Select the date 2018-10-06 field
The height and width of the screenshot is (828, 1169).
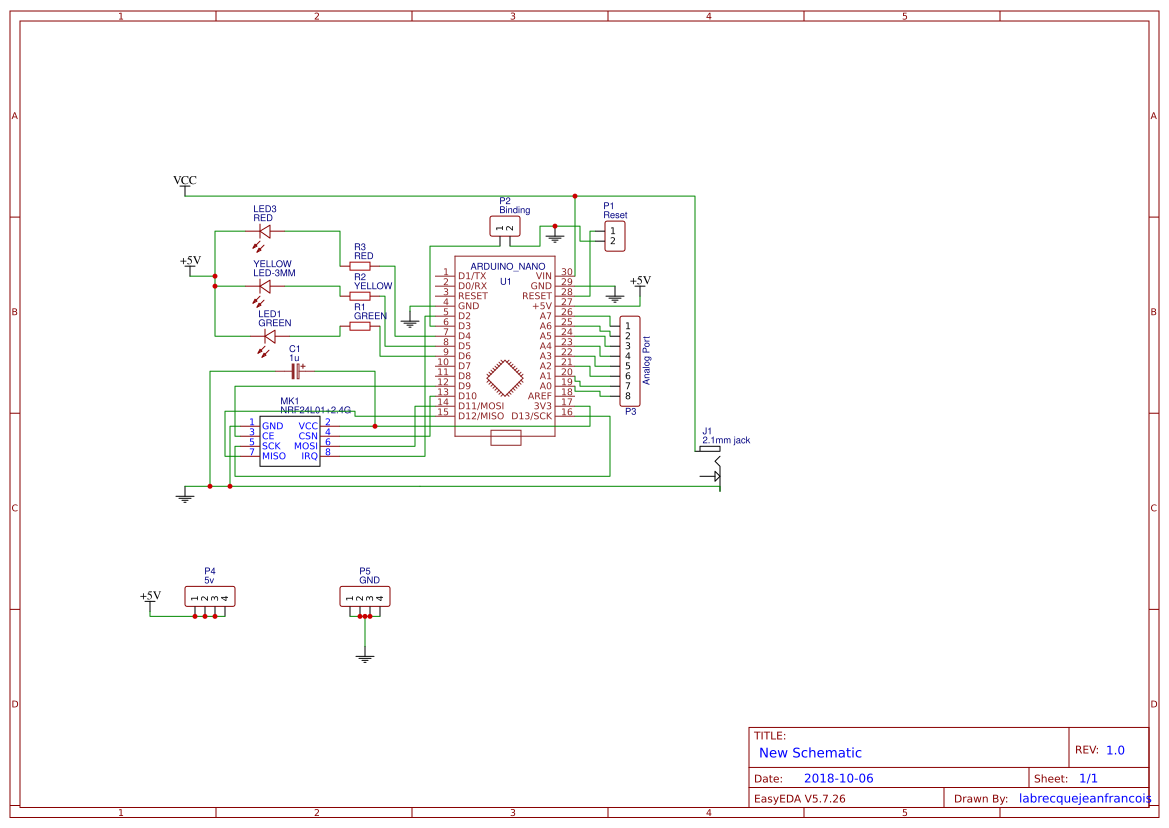(x=840, y=777)
